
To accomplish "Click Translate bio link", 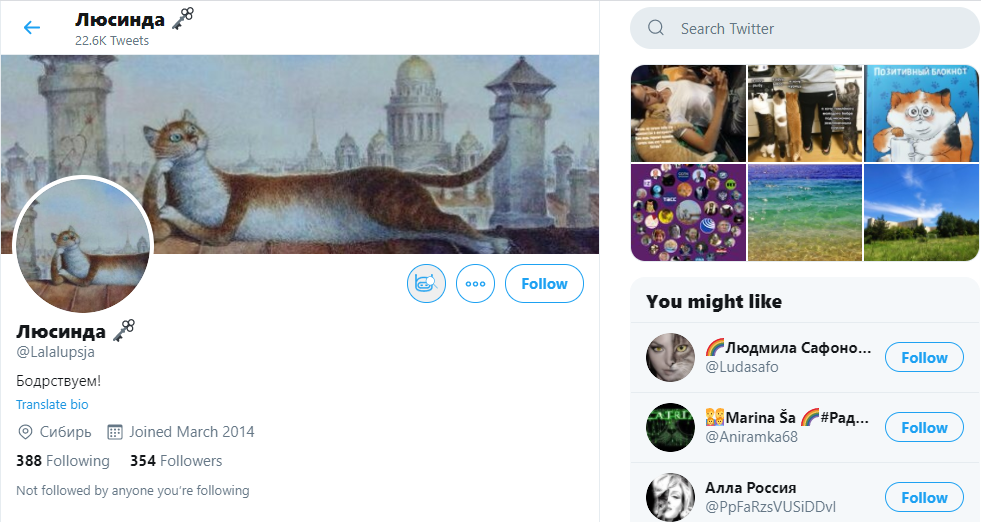I will pos(52,405).
